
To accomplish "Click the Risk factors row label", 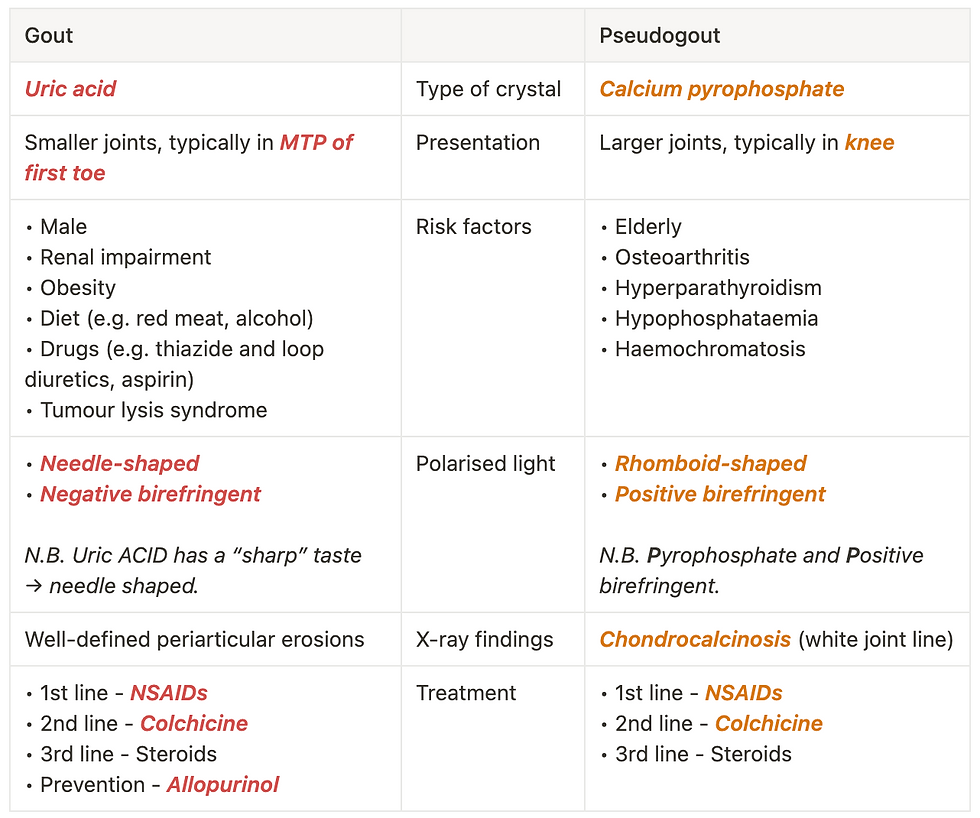I will pyautogui.click(x=473, y=227).
